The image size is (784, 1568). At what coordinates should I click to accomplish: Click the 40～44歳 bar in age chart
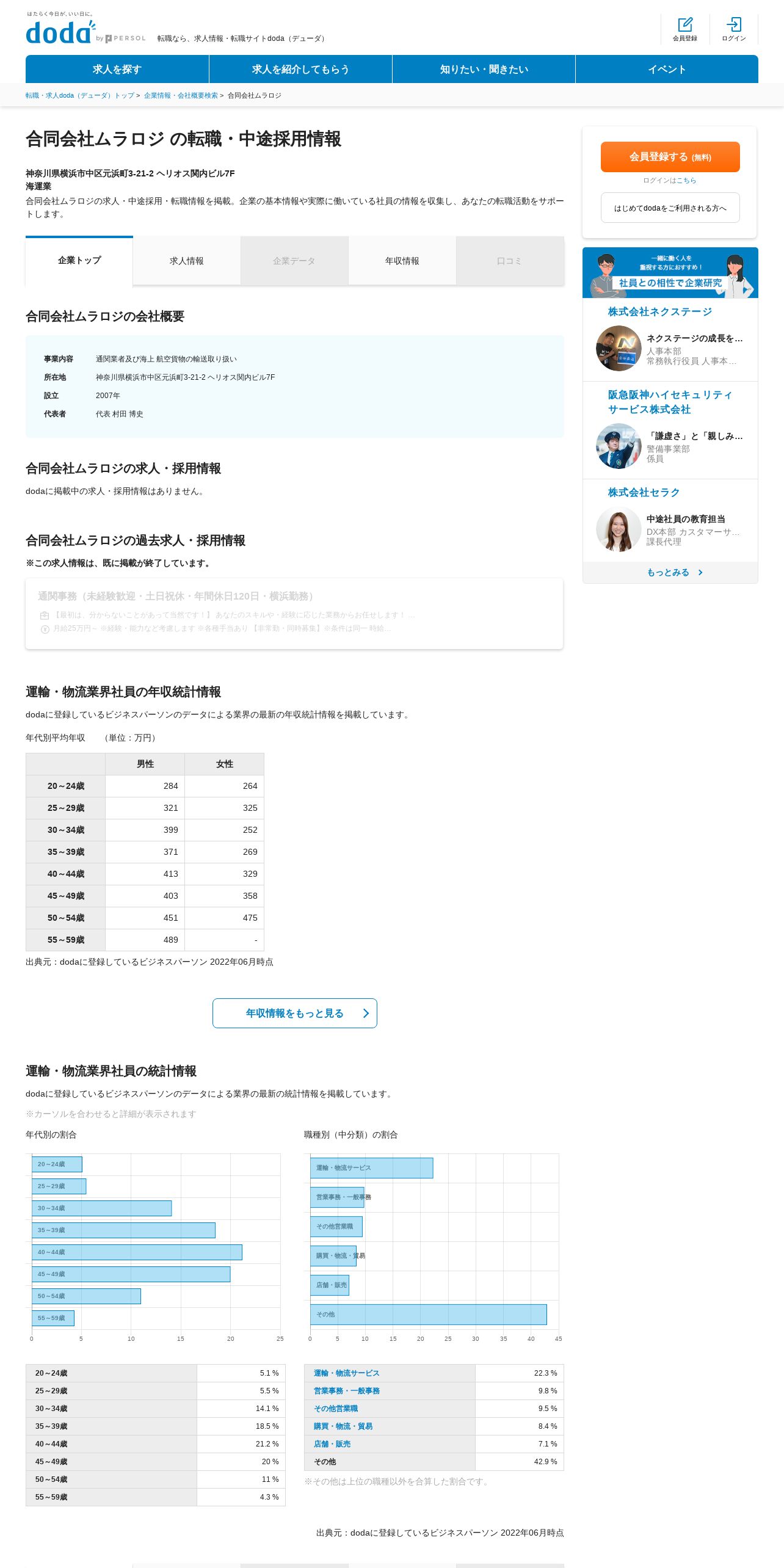tap(137, 1252)
